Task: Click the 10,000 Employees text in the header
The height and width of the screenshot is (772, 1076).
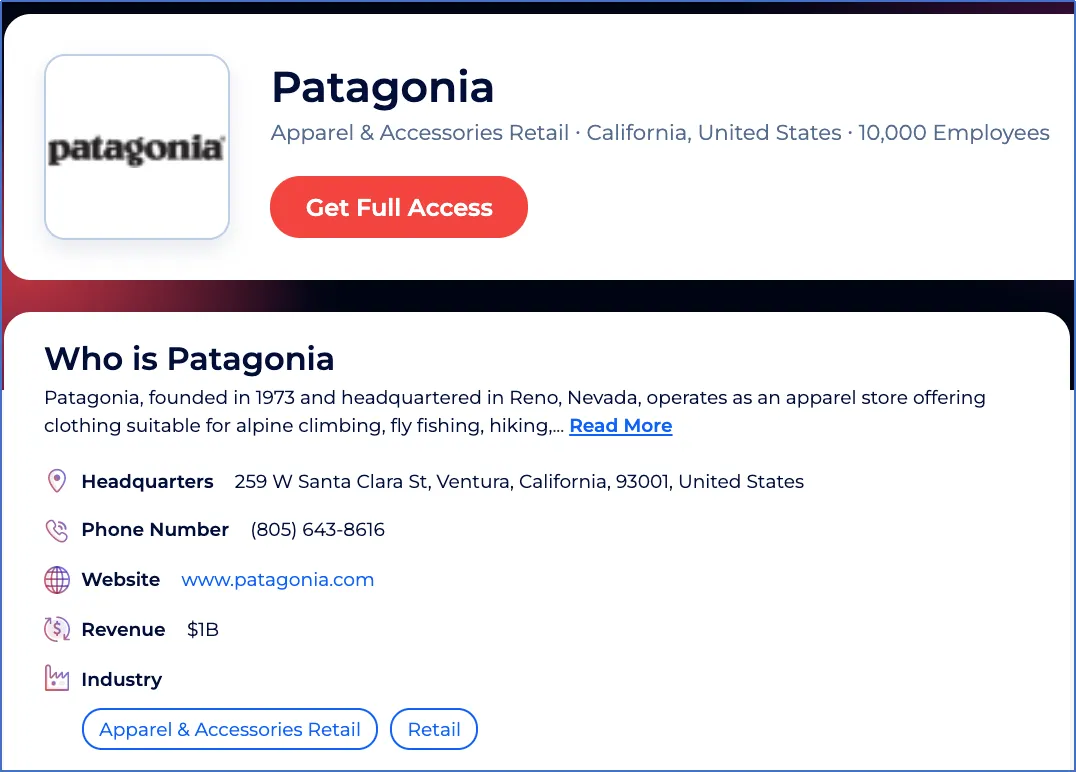Action: point(954,132)
